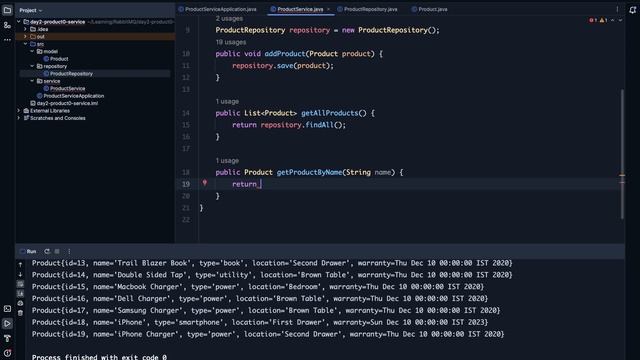Stop the running process button

click(57, 251)
